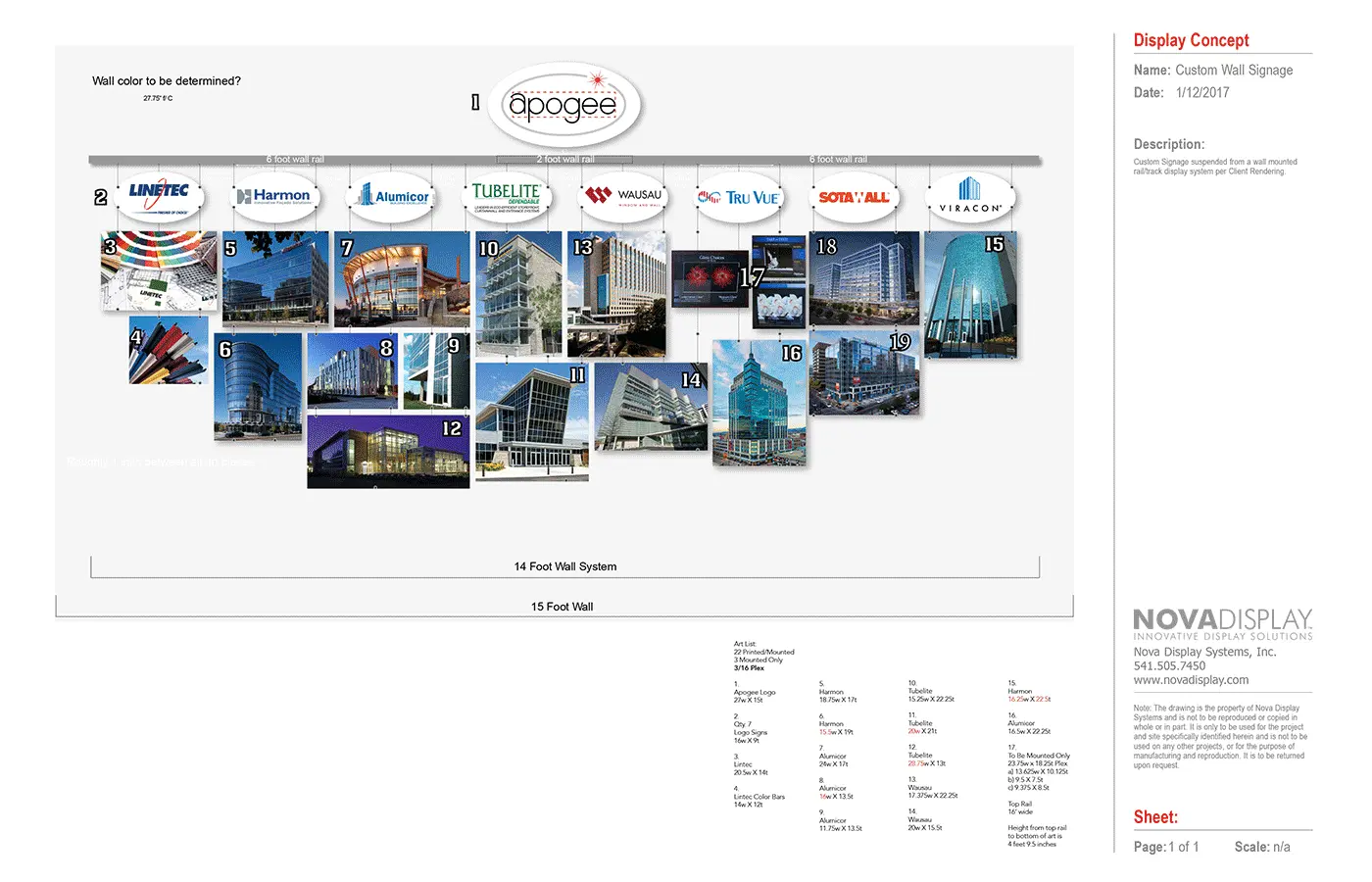Select the Harmon logo sign

click(x=274, y=196)
